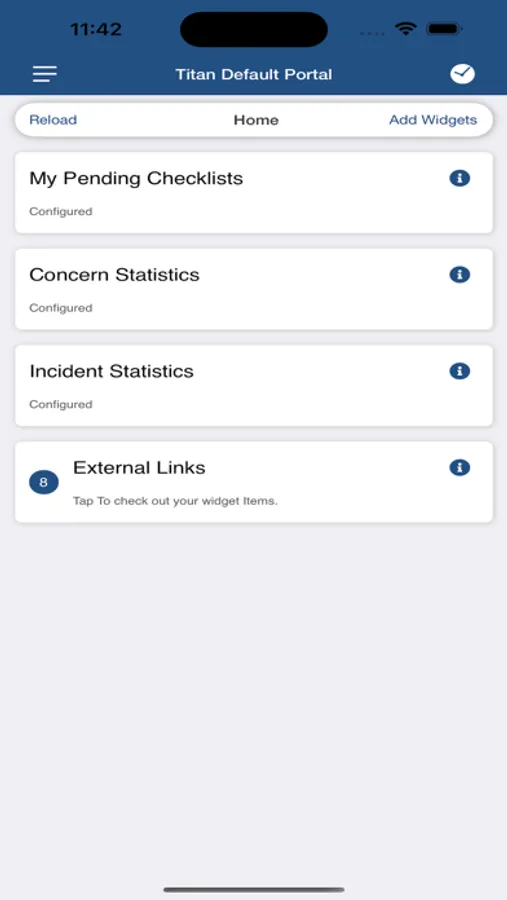507x900 pixels.
Task: Open info icon for Concern Statistics
Action: pyautogui.click(x=459, y=275)
